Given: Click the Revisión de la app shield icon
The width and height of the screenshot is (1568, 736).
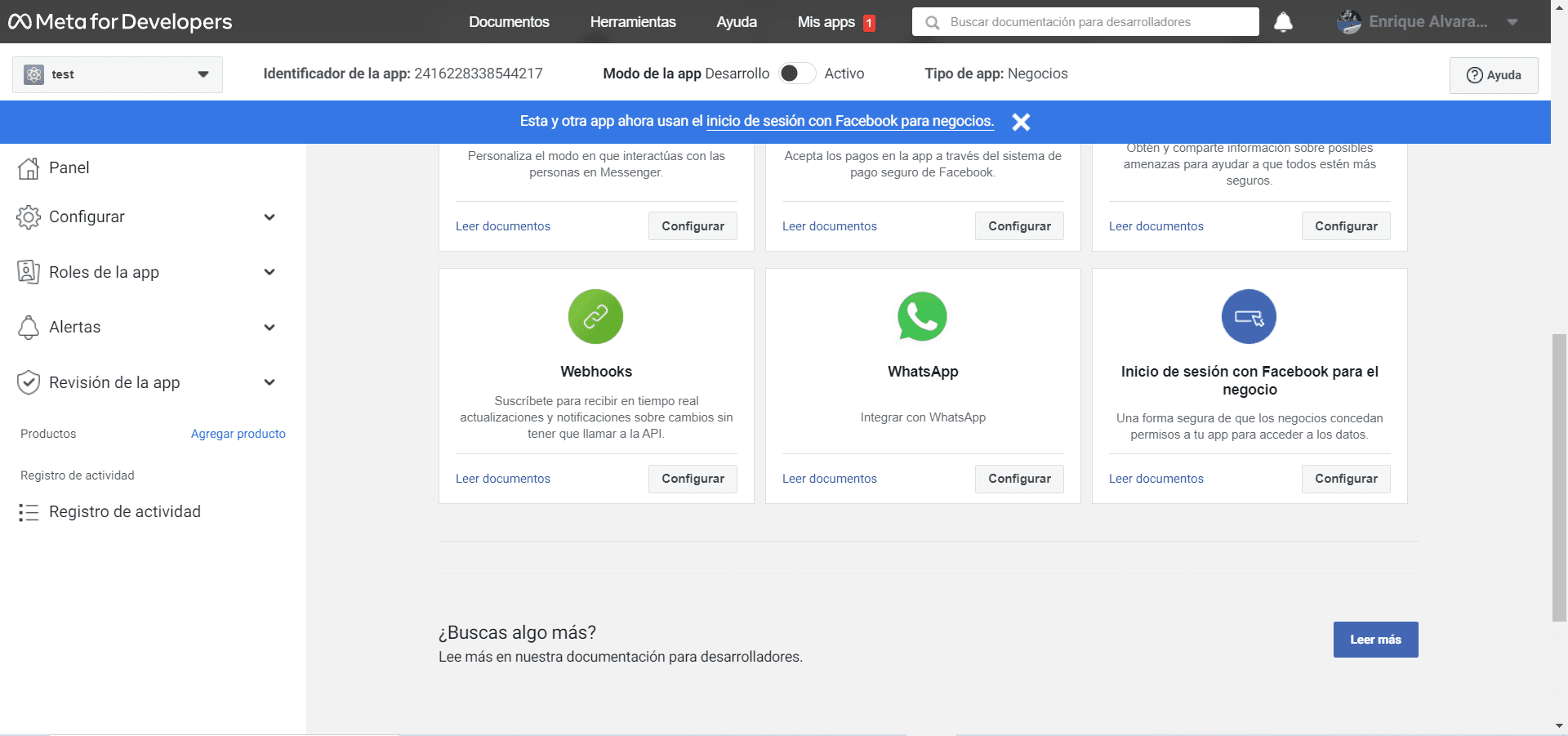Looking at the screenshot, I should click(x=29, y=382).
